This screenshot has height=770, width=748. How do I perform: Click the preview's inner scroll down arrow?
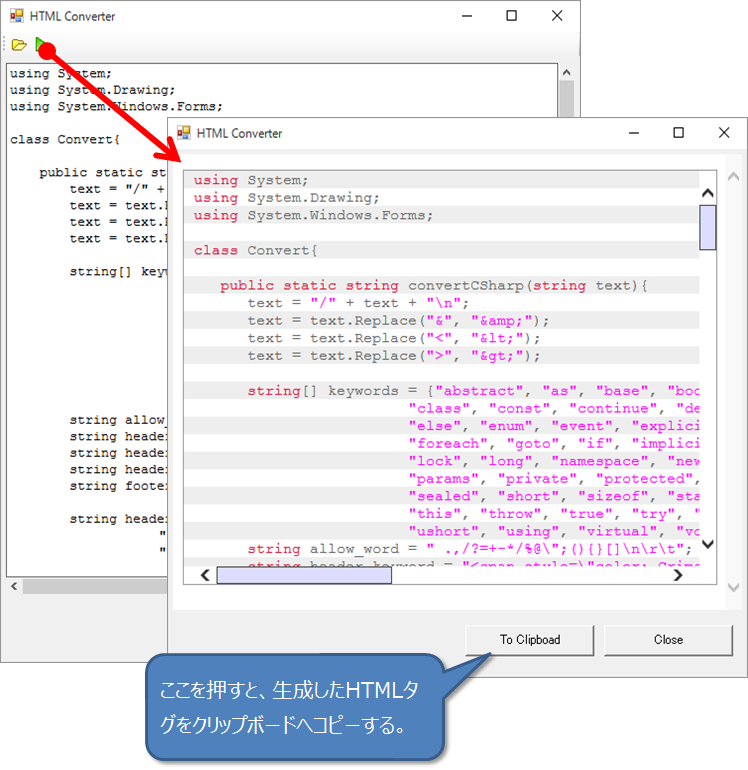708,545
